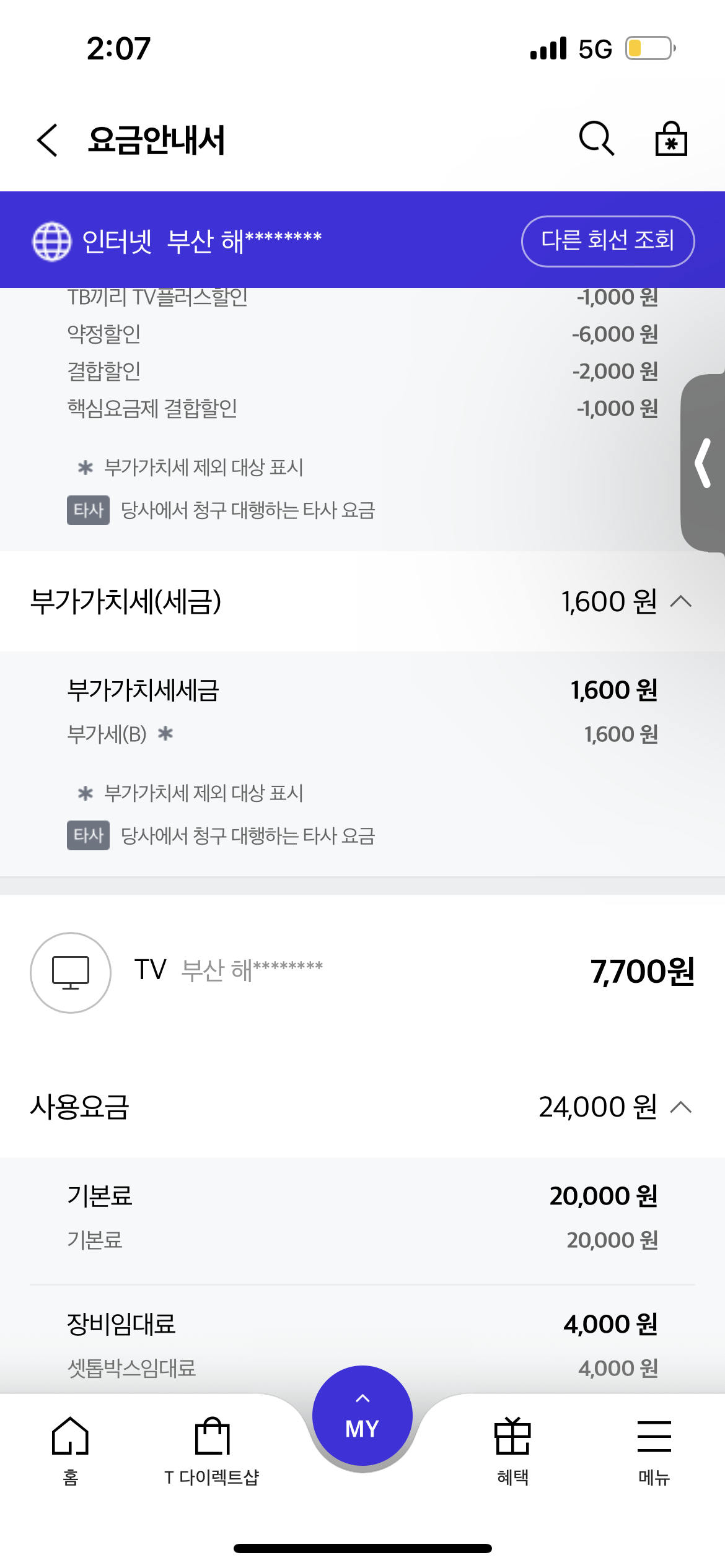
Task: Tap the 부가가치세세금 1,600 원 row
Action: [362, 690]
